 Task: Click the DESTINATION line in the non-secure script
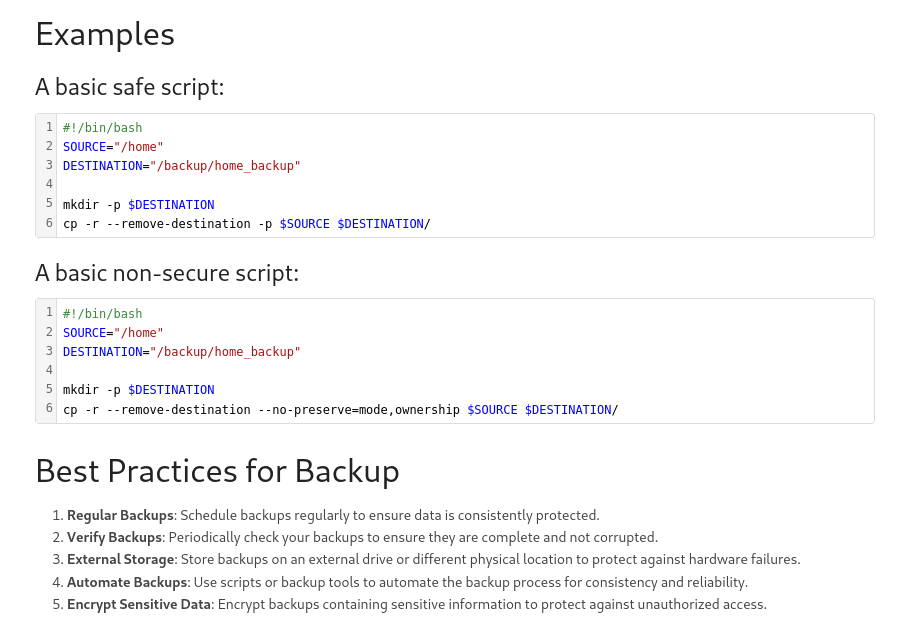coord(181,352)
